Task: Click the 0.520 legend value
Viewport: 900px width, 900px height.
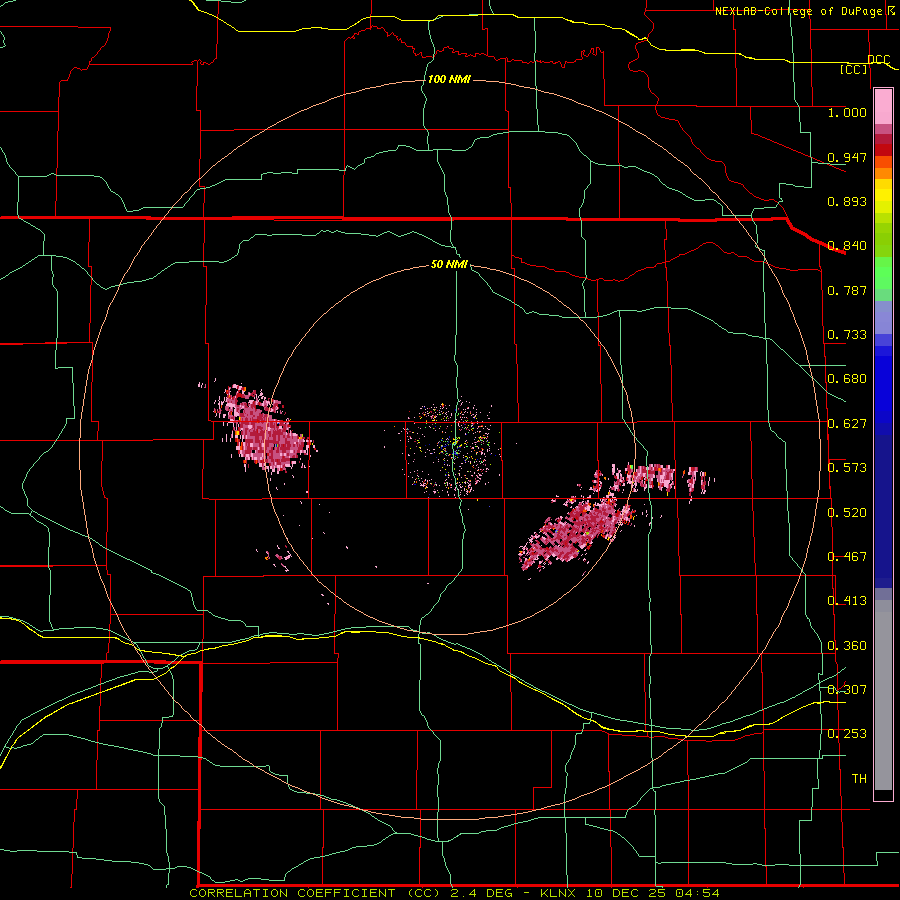Action: click(x=847, y=513)
